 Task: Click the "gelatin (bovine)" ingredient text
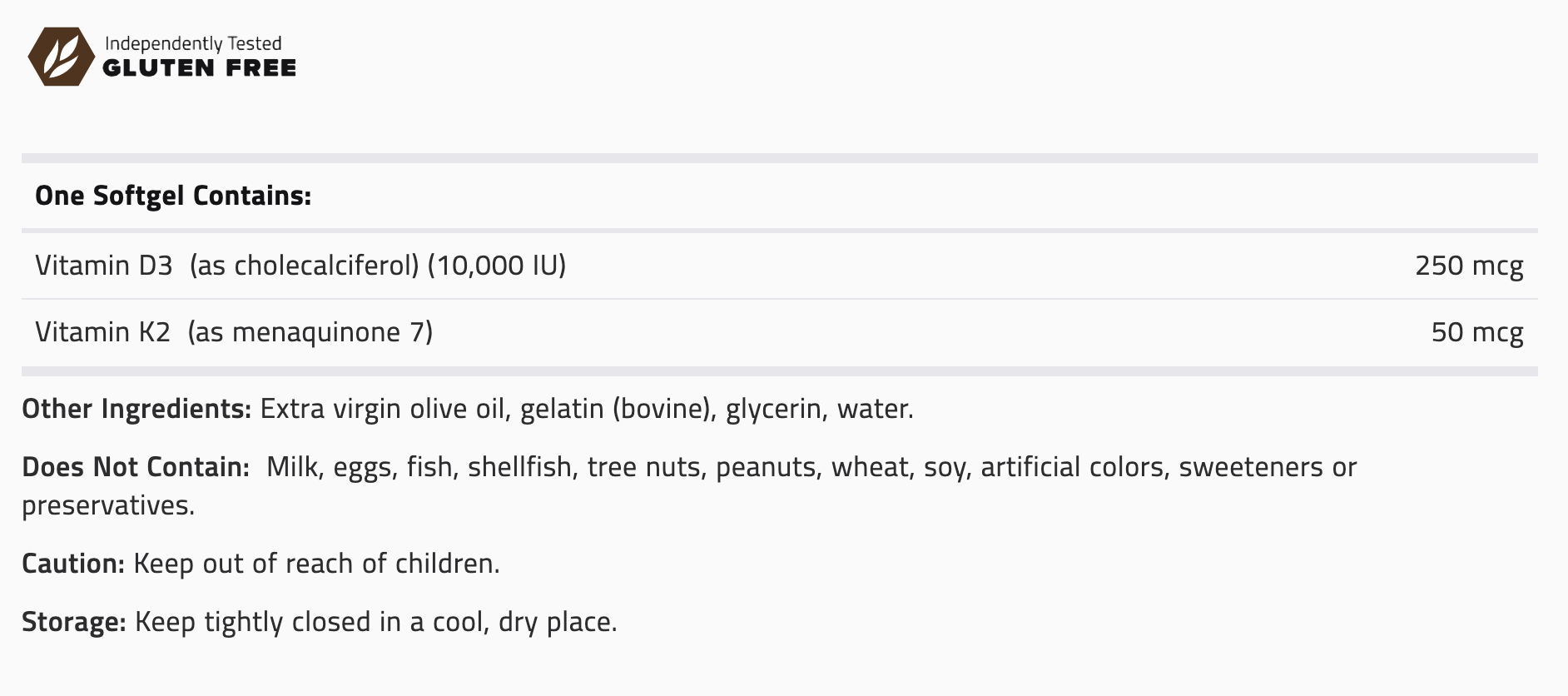coord(617,409)
